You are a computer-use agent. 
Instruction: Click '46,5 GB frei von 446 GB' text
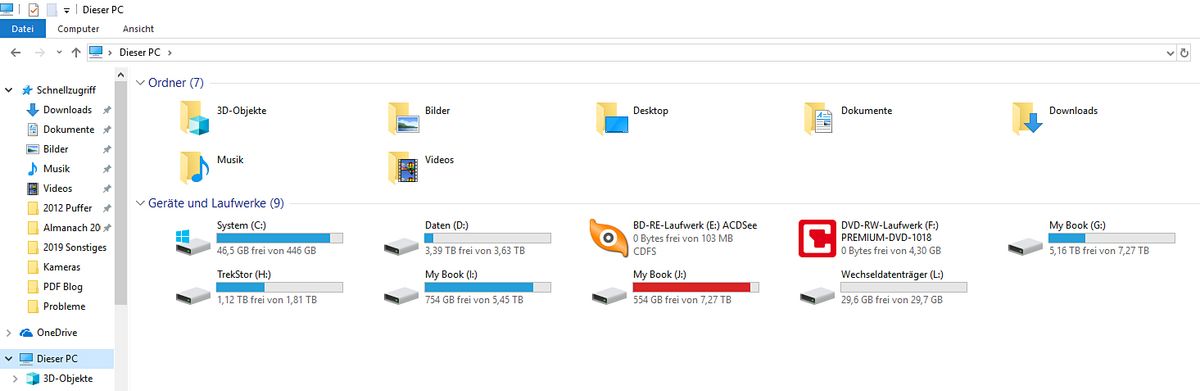point(266,251)
